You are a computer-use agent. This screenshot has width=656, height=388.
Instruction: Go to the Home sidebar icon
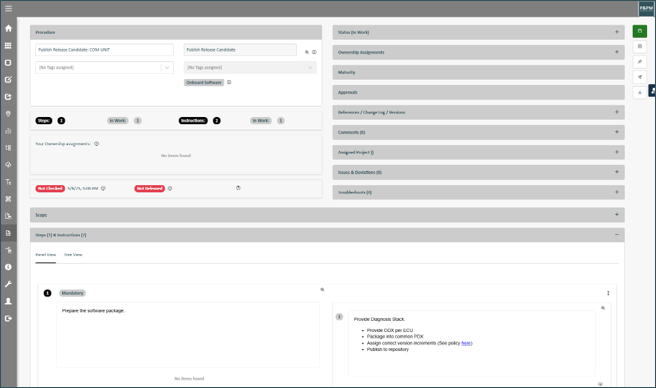(8, 28)
